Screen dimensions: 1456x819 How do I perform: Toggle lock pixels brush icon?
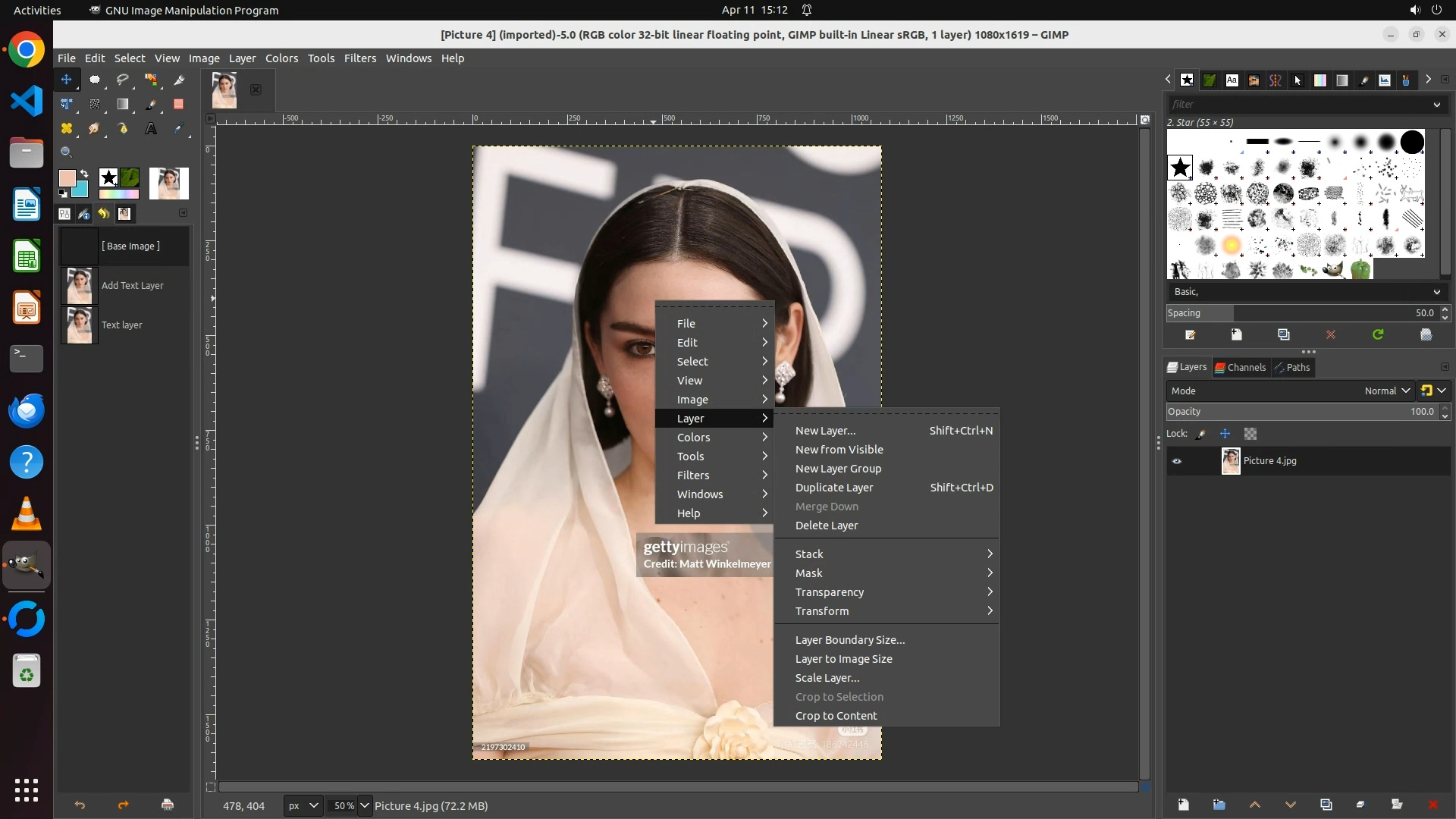(1200, 434)
